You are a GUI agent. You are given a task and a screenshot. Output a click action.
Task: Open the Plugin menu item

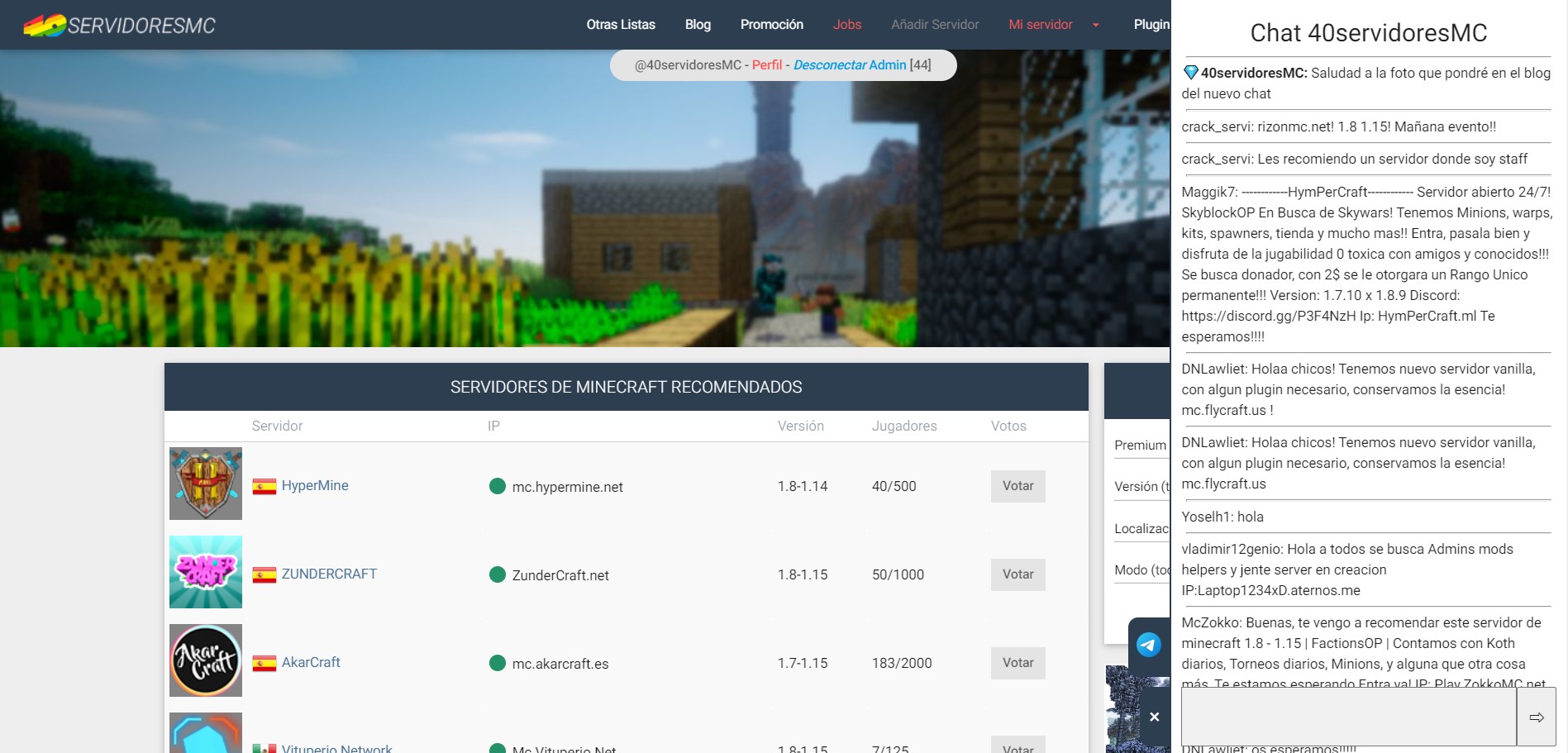click(x=1151, y=25)
